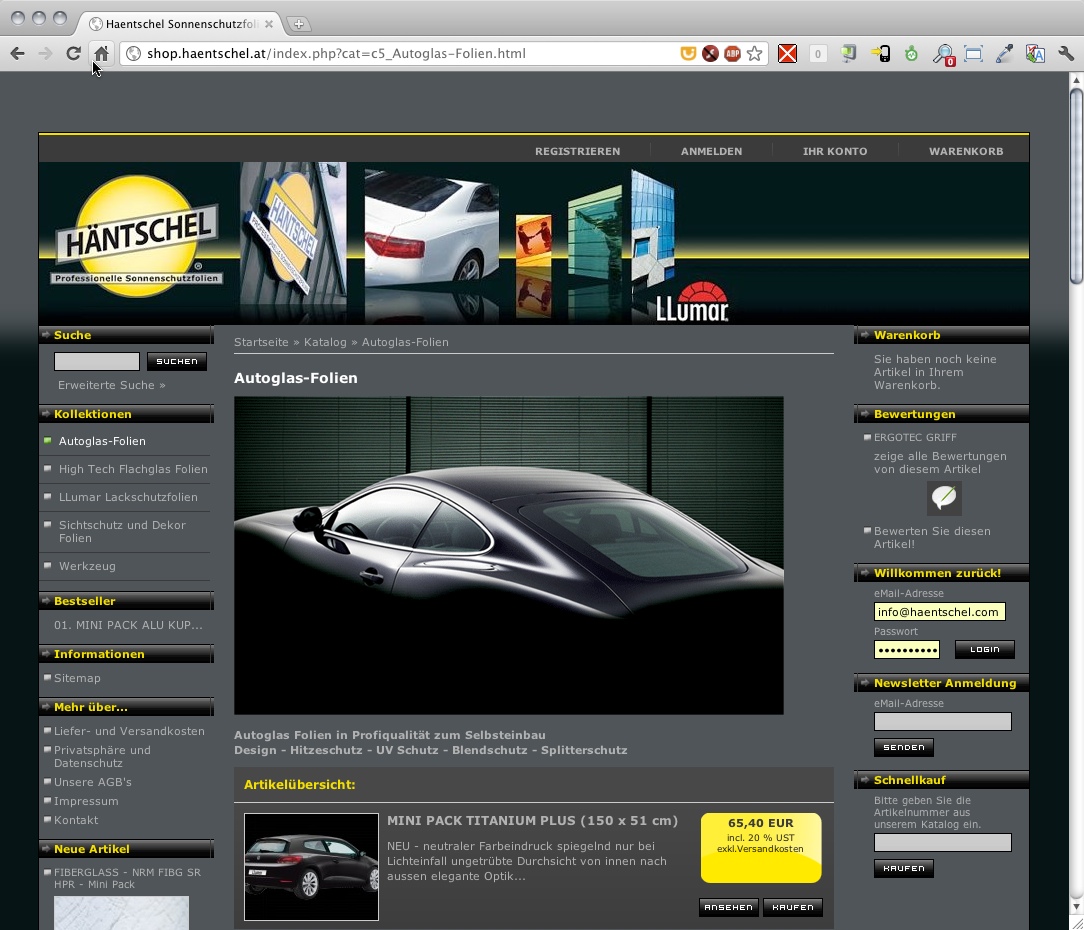The height and width of the screenshot is (930, 1084).
Task: Open LLumar Lackschutzfolien collection
Action: click(128, 497)
